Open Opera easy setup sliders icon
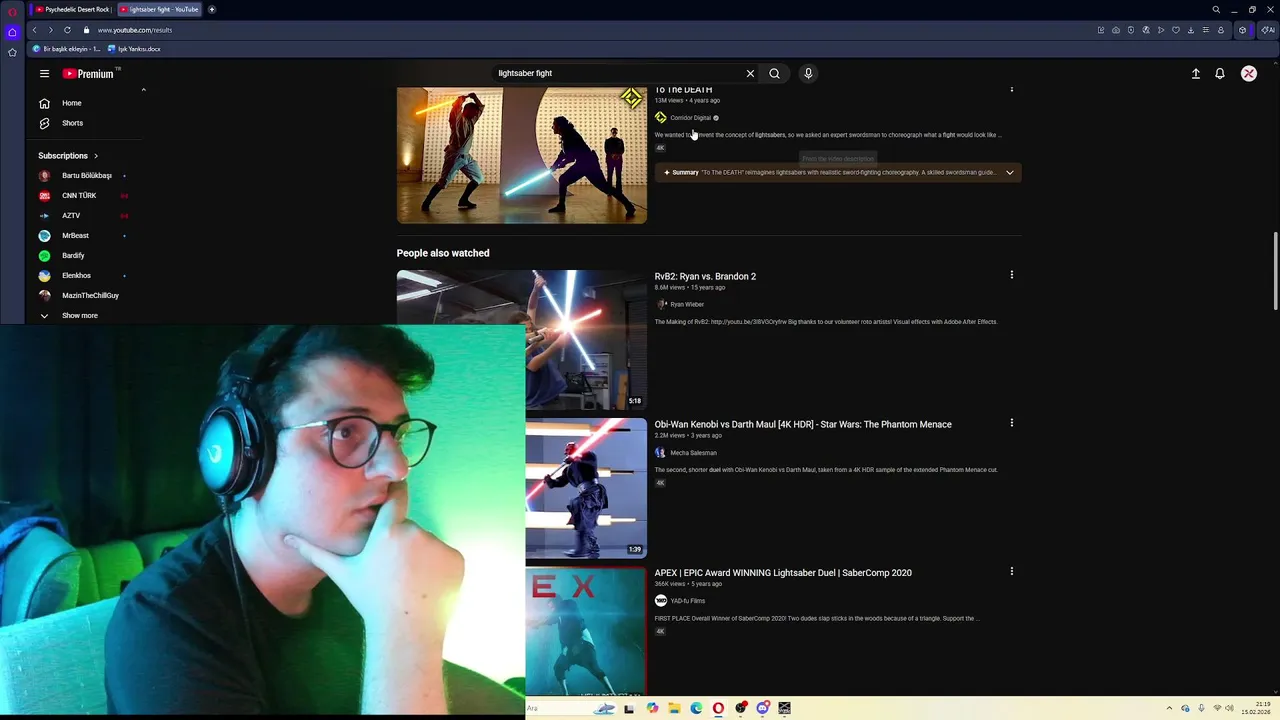This screenshot has height=720, width=1280. 1206,30
